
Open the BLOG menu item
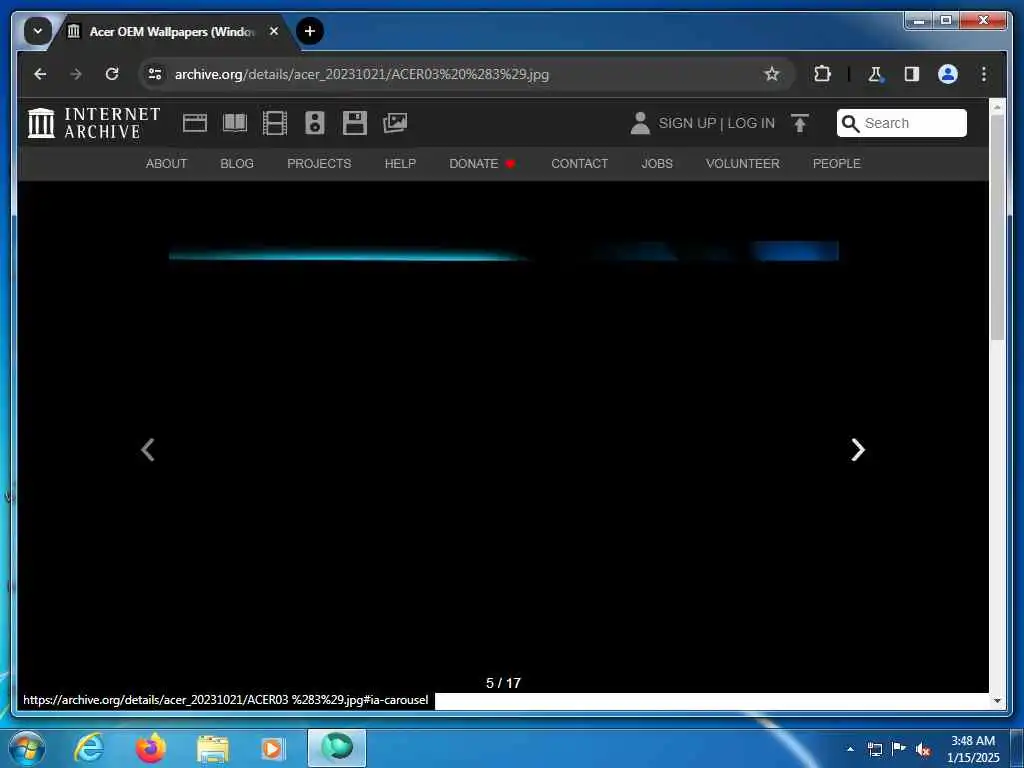pyautogui.click(x=237, y=163)
